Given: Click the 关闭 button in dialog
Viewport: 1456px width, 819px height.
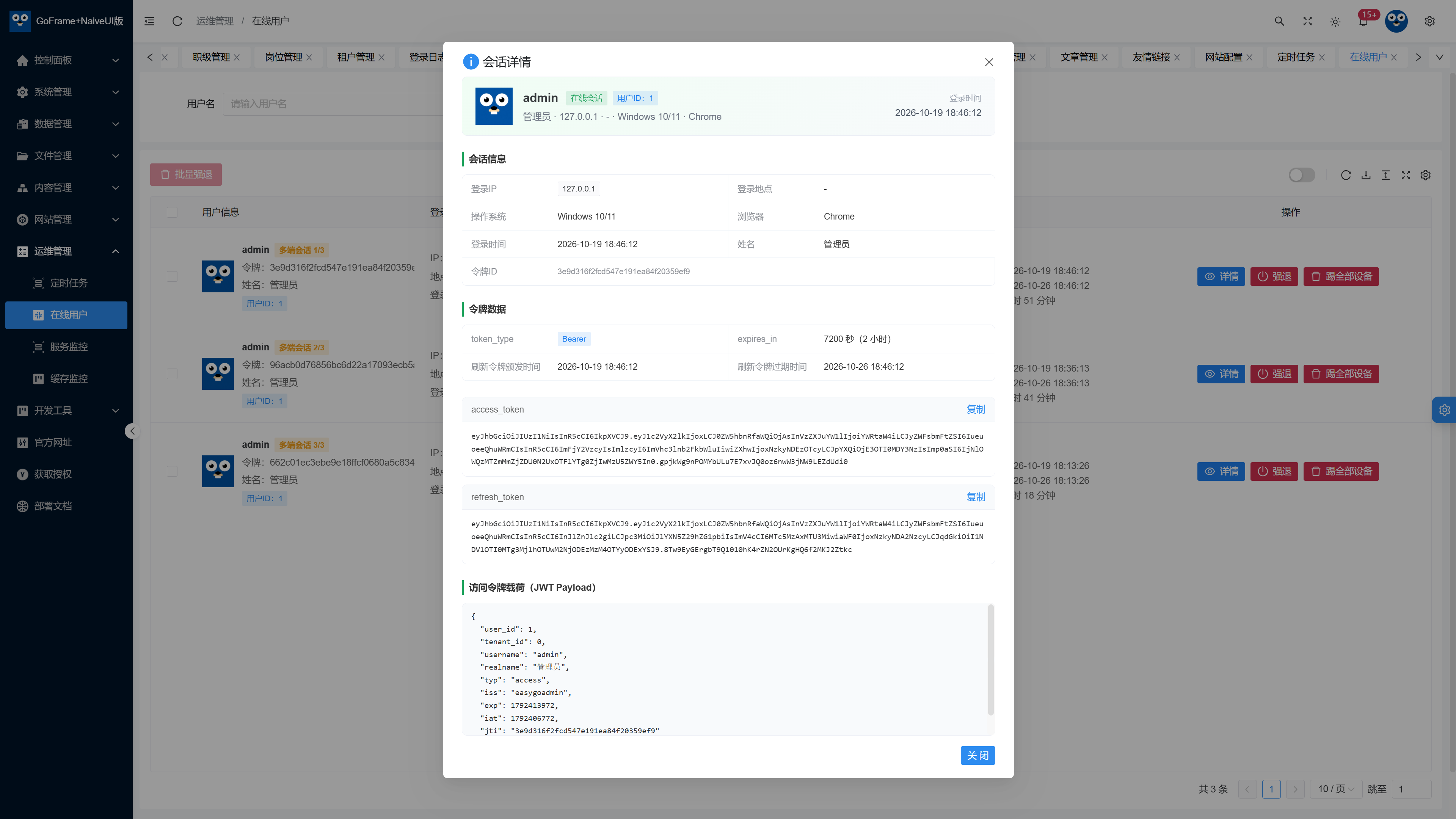Looking at the screenshot, I should [978, 755].
